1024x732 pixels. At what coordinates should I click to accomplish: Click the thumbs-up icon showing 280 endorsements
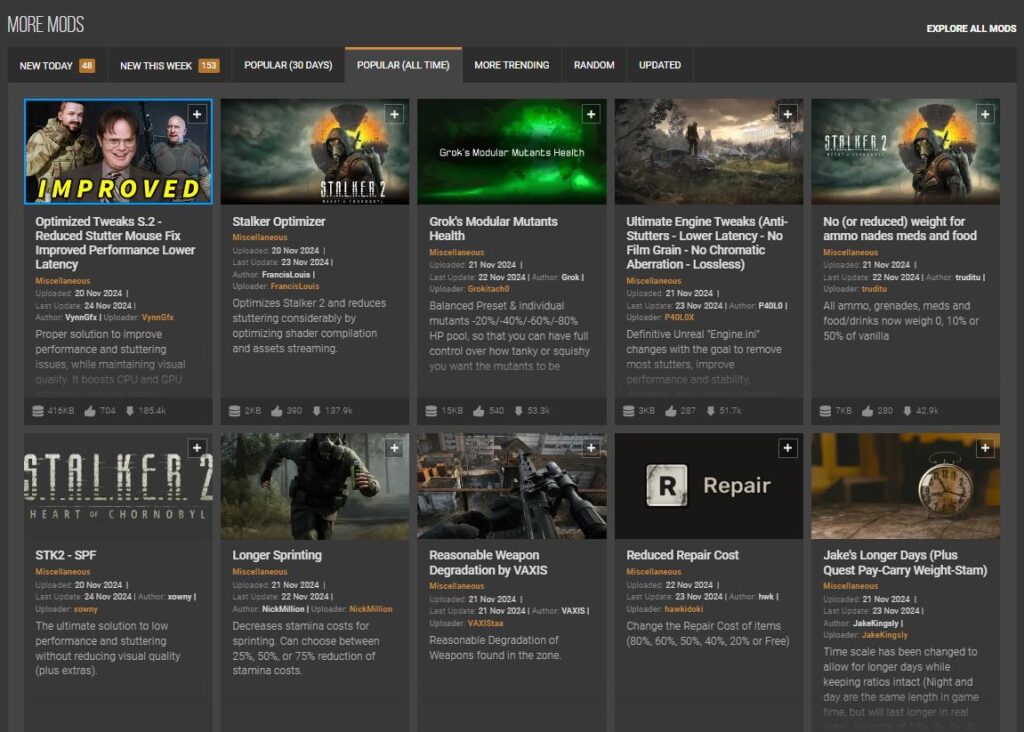867,411
